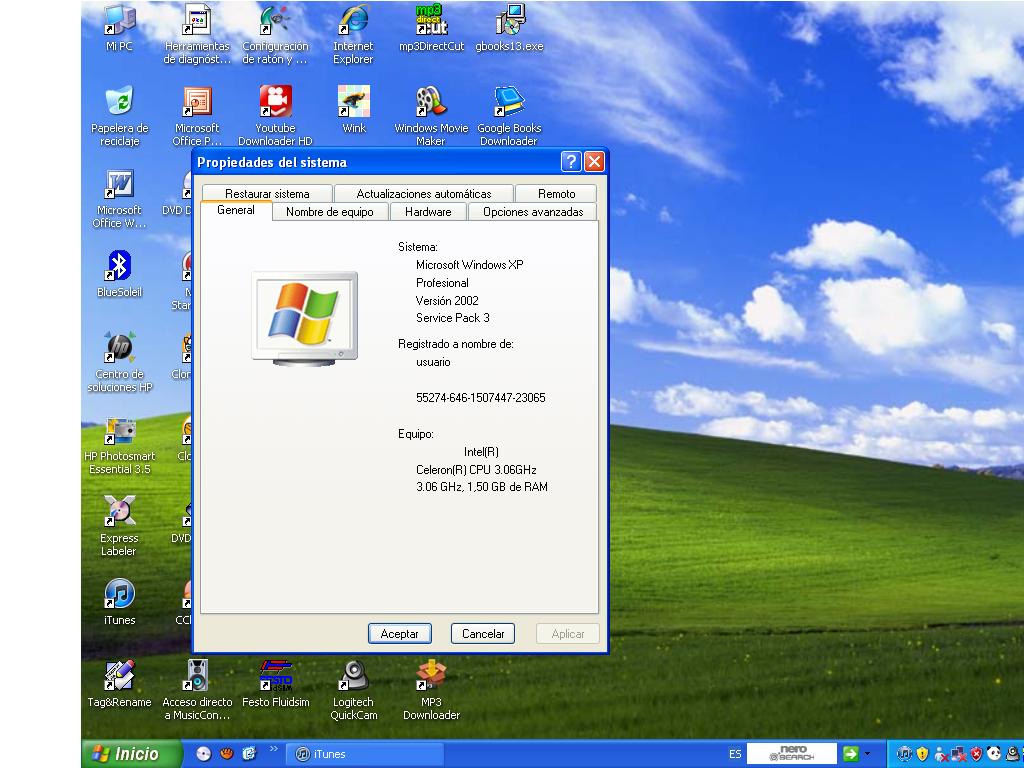The width and height of the screenshot is (1024, 768).
Task: Click the yellow security shield tray icon
Action: [x=922, y=754]
